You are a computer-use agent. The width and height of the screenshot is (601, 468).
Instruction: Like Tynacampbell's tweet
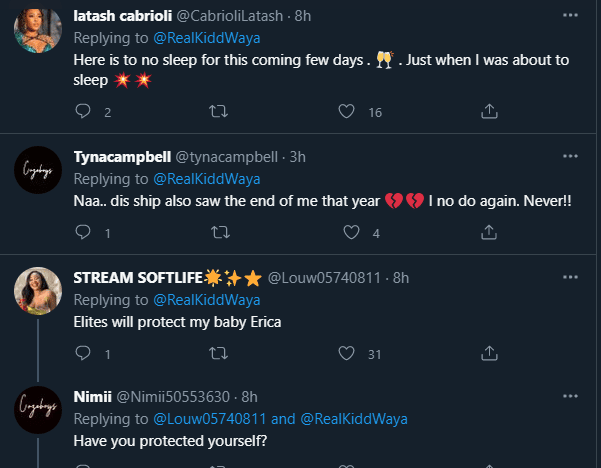pos(353,233)
